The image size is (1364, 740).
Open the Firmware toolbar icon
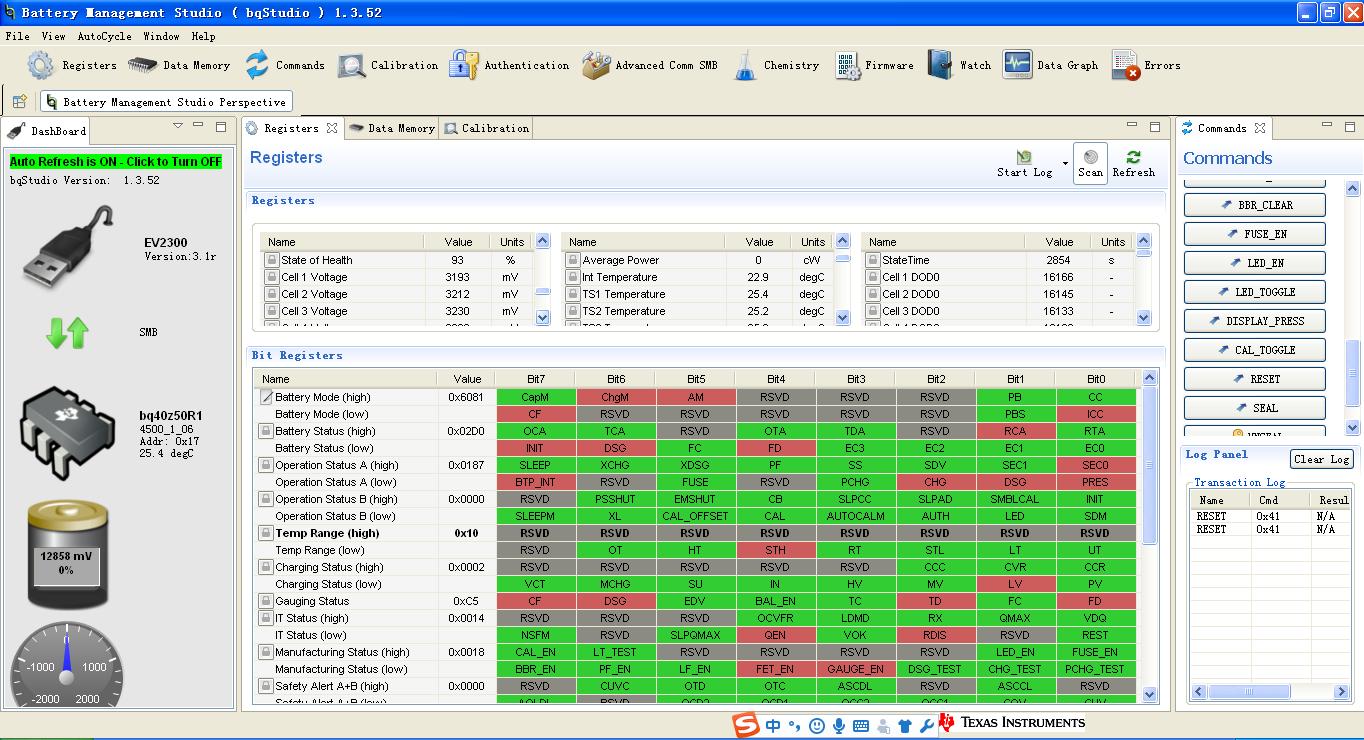point(846,65)
